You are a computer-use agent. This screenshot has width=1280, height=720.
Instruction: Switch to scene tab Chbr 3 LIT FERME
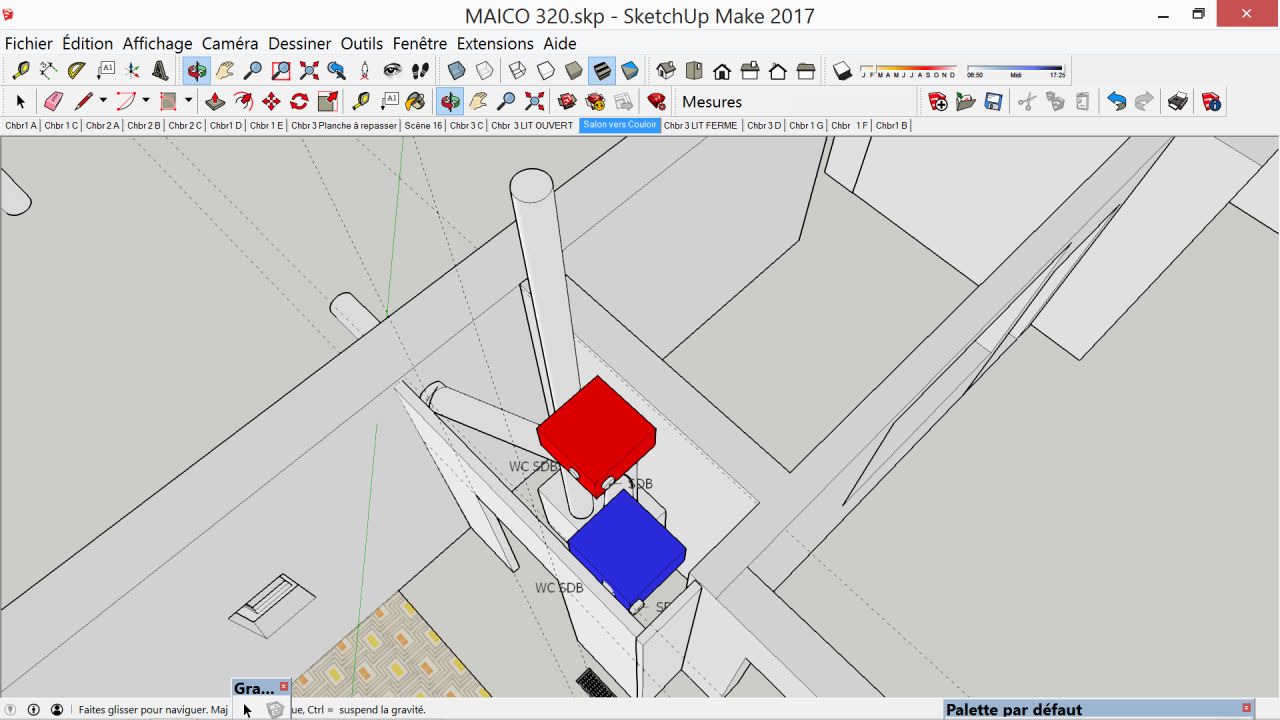[700, 125]
